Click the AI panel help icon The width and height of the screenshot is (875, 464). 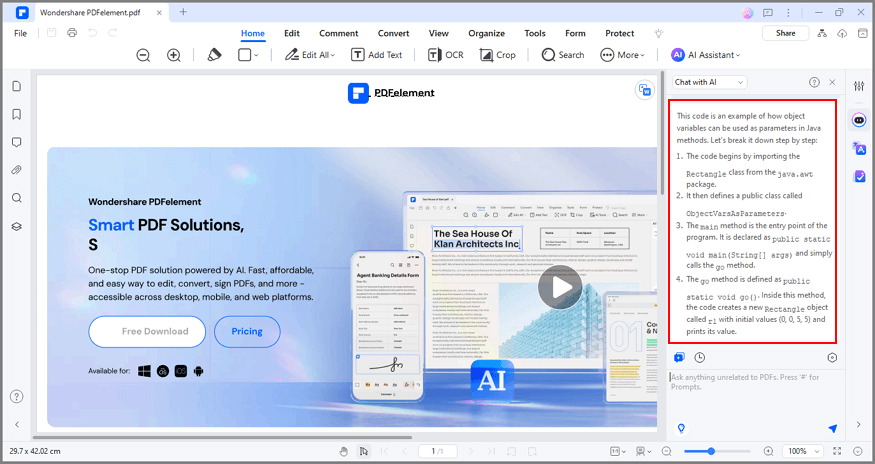814,82
